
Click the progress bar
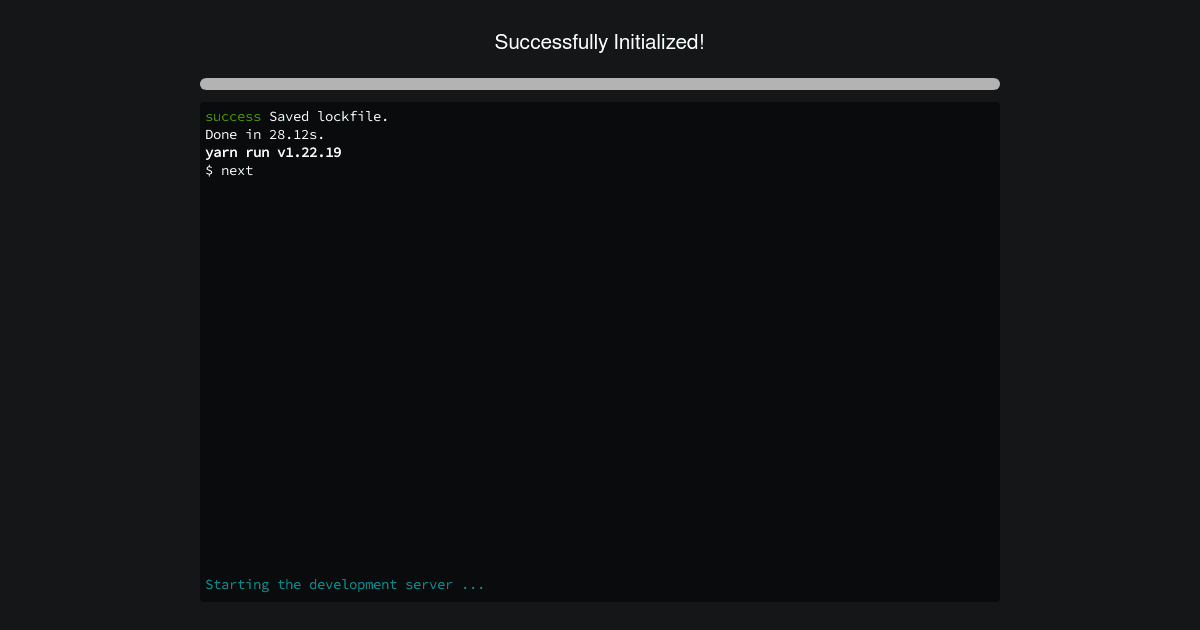(599, 84)
